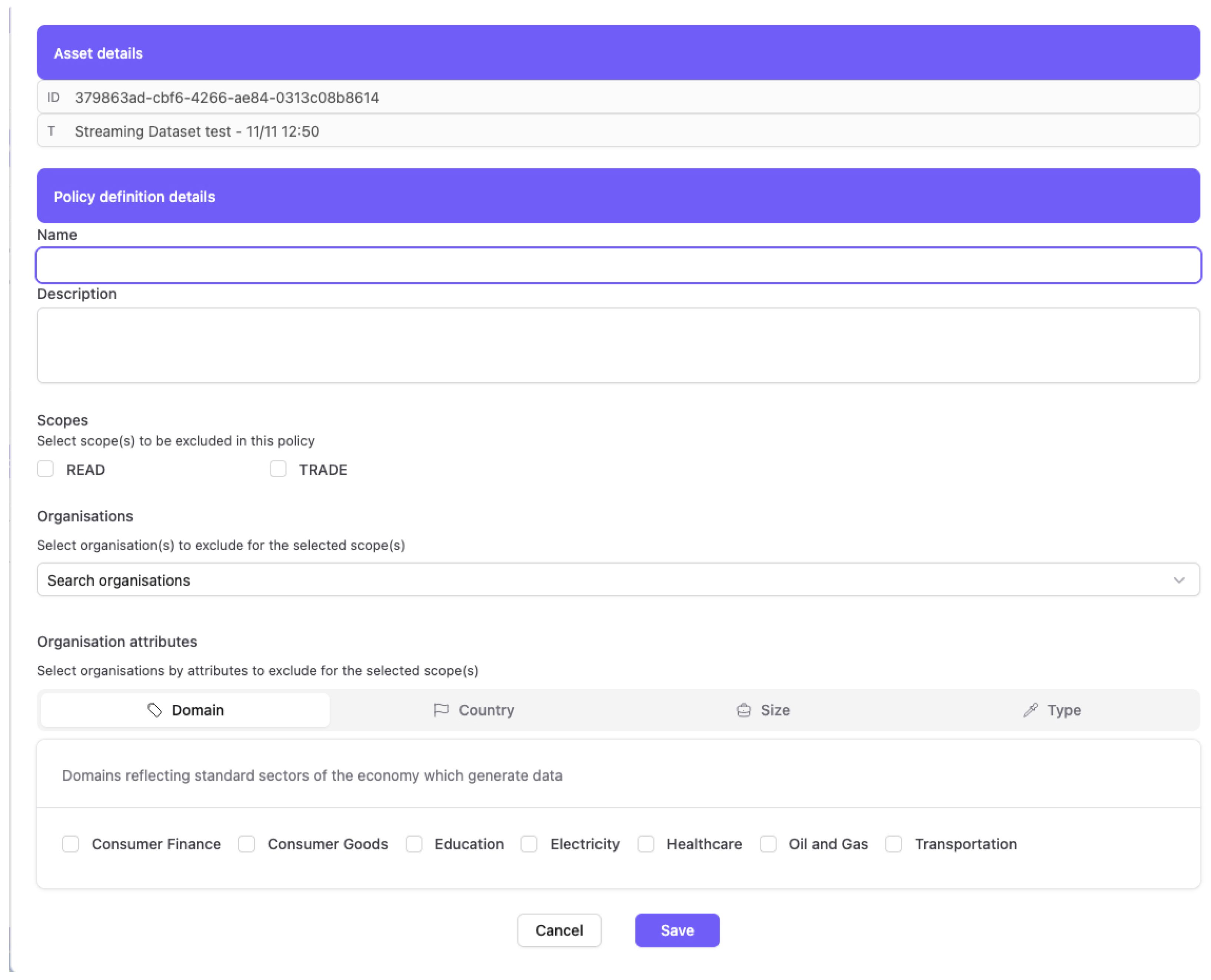Toggle the Oil and Gas checkbox
The width and height of the screenshot is (1211, 980).
pos(768,844)
